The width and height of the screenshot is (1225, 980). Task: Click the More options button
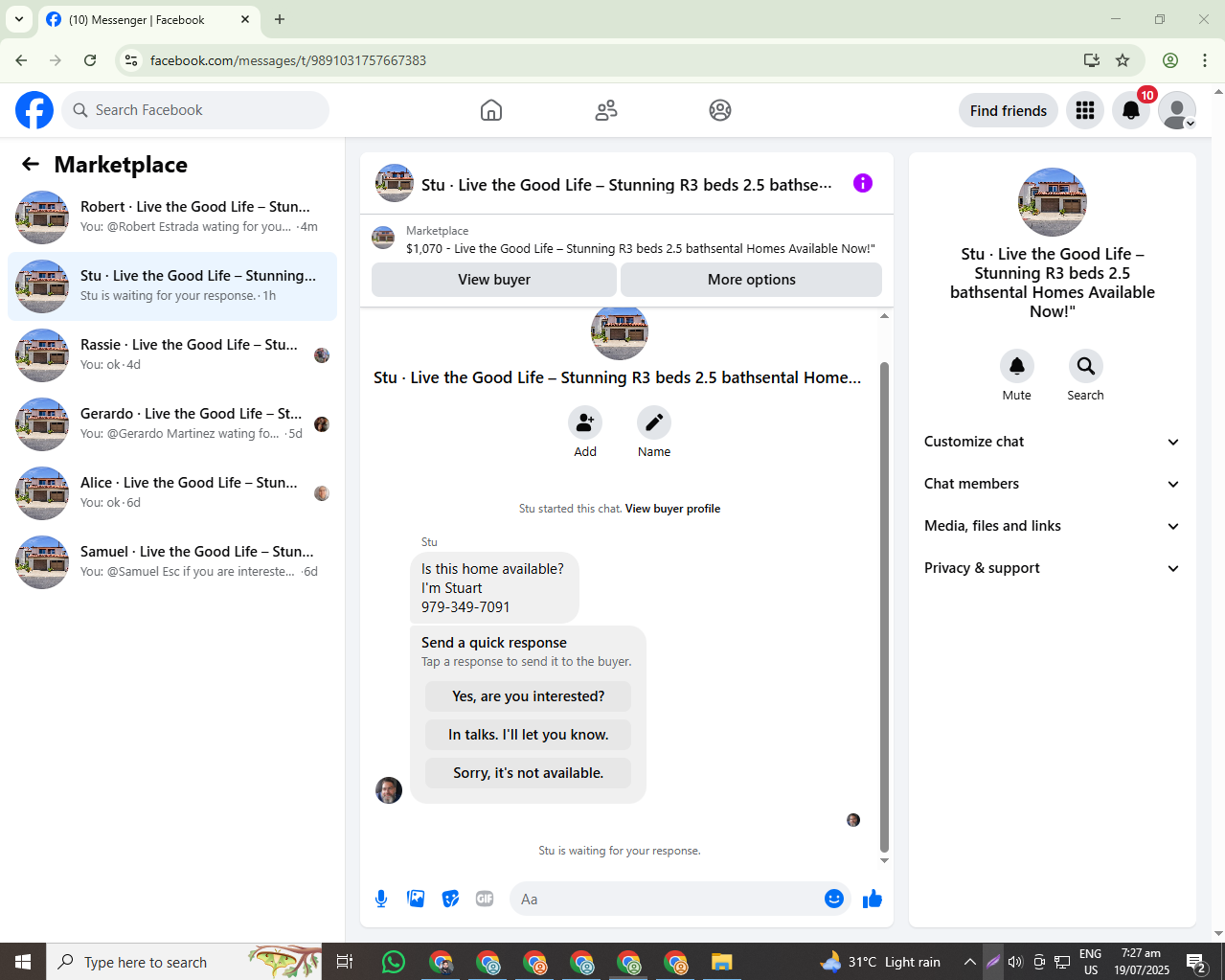752,280
